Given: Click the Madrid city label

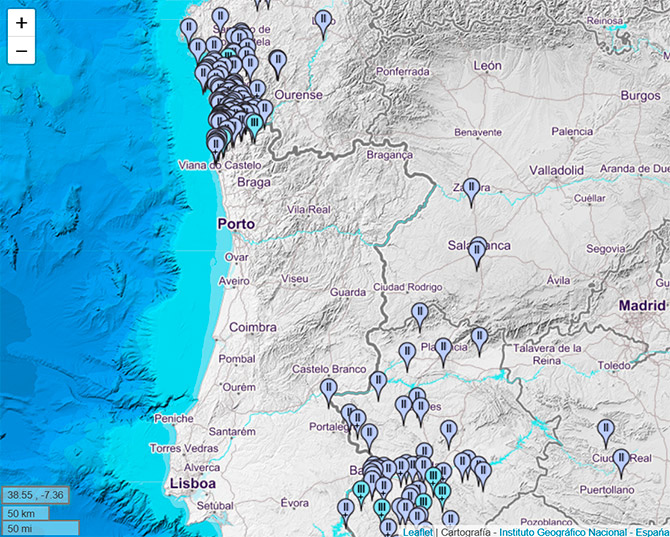Looking at the screenshot, I should point(641,305).
